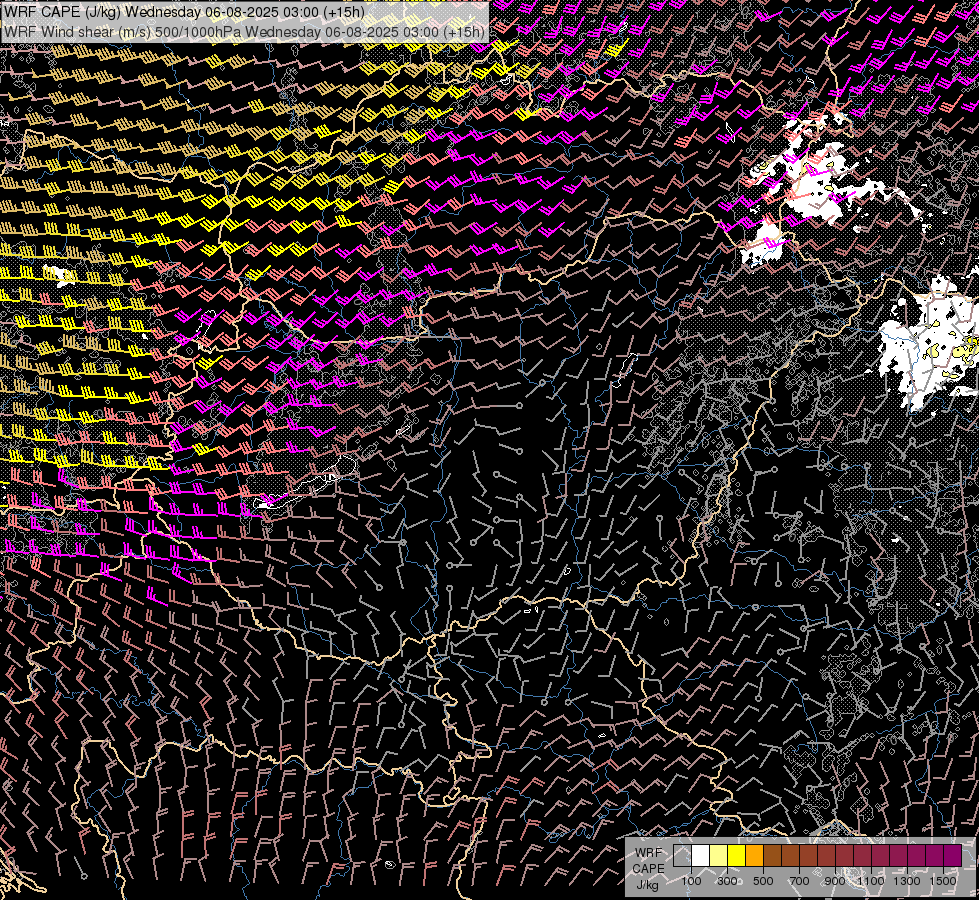Screen dimensions: 979x900
Task: Select the bright yellow legend swatch
Action: [x=736, y=856]
